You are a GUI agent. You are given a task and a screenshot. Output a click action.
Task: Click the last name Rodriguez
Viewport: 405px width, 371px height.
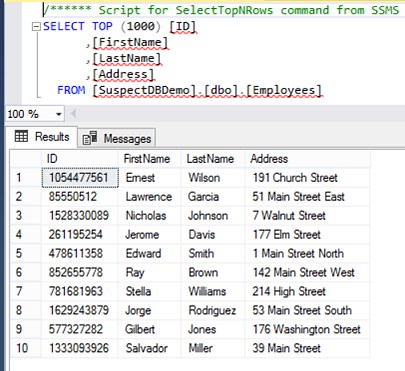[x=212, y=311]
